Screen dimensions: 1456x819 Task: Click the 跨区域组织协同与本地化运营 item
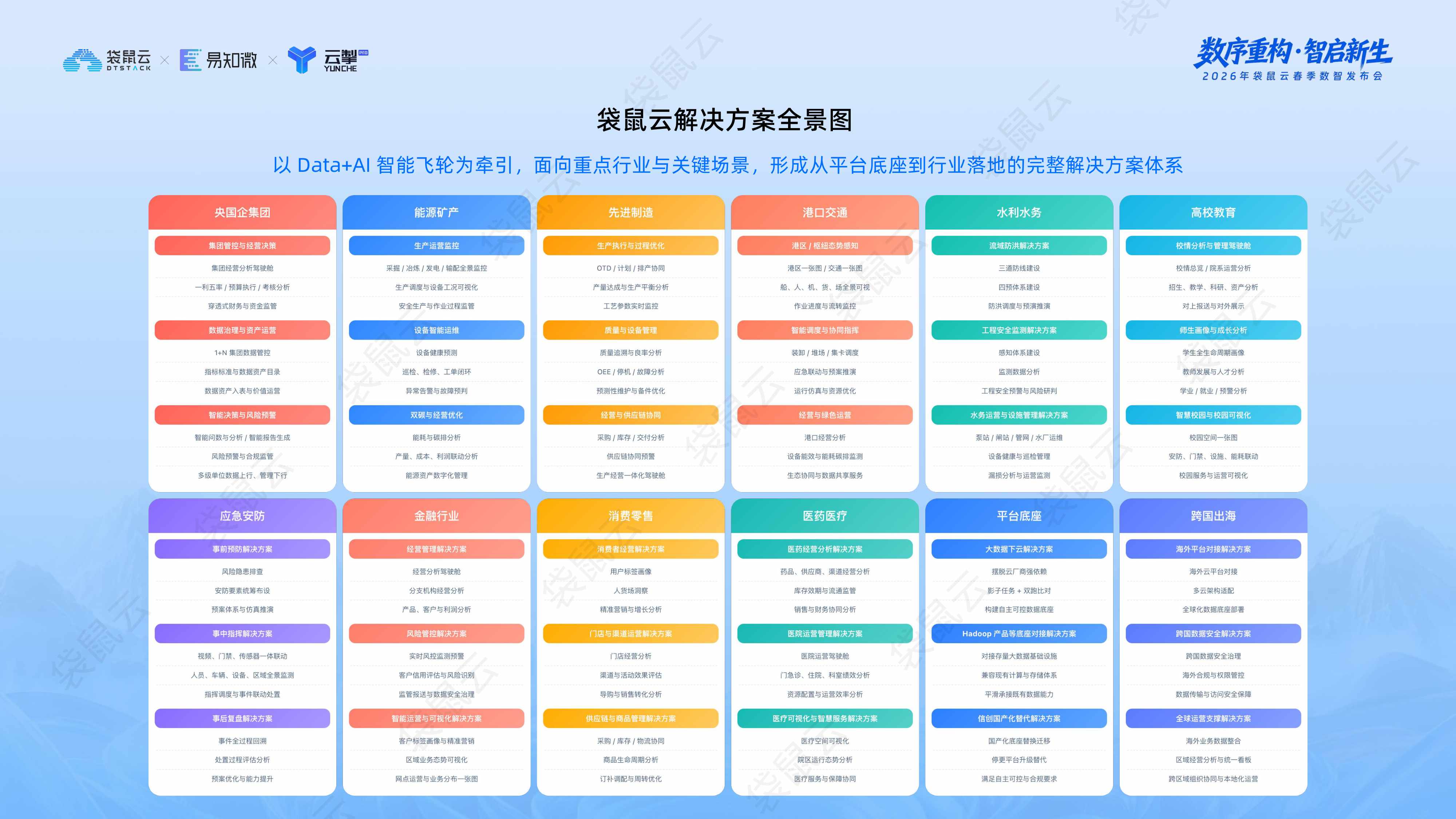tap(1214, 779)
